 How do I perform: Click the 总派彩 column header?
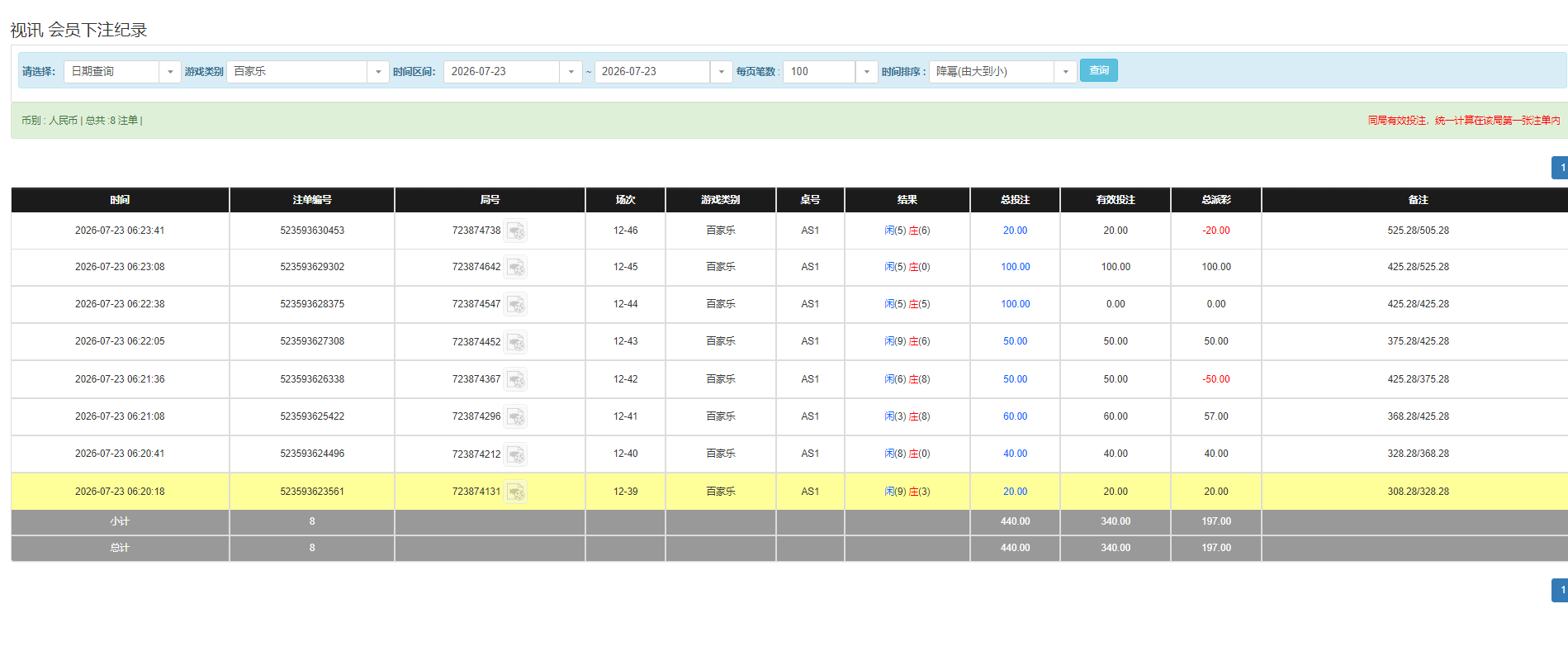(x=1216, y=200)
